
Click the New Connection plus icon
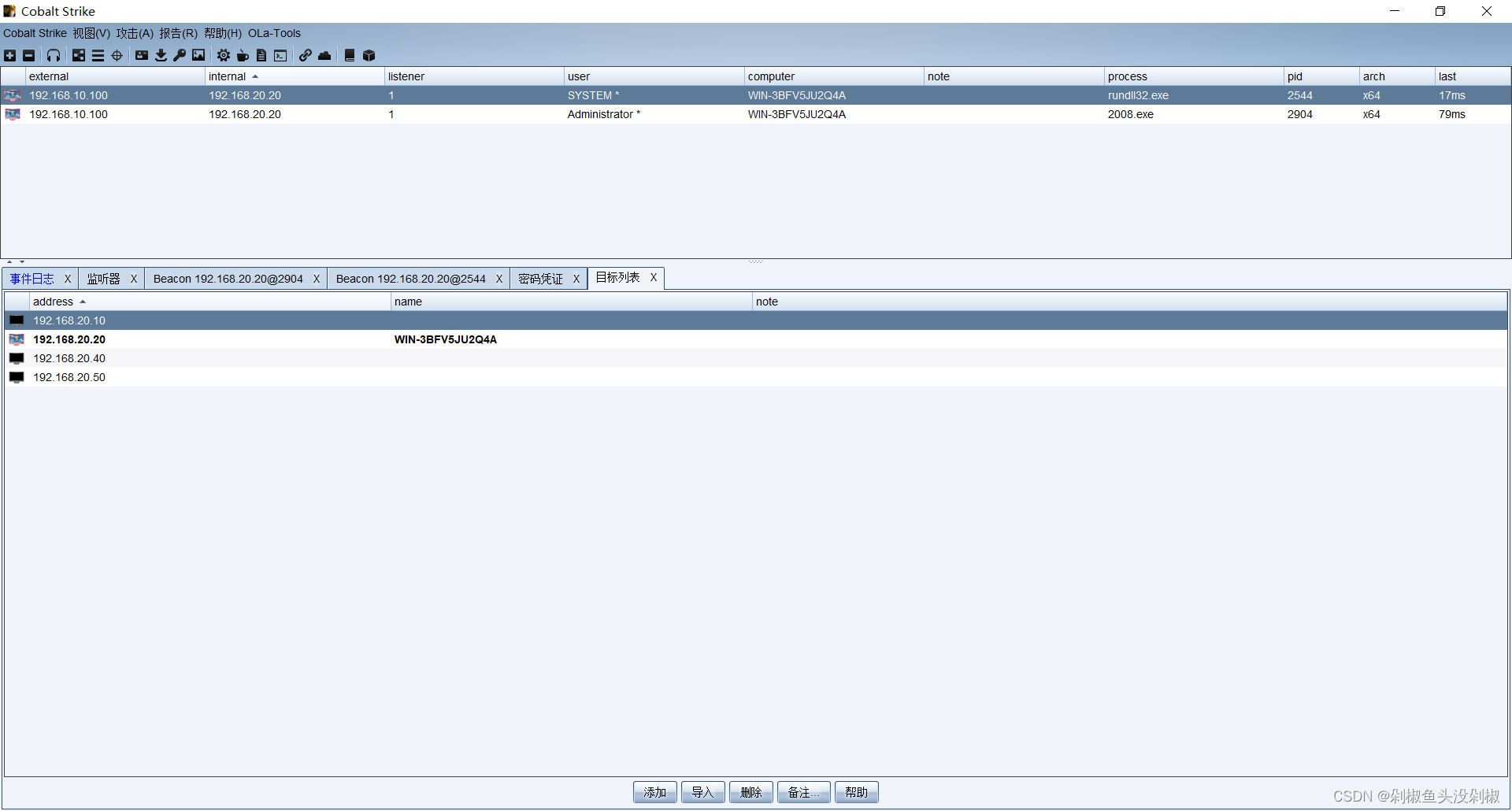tap(9, 55)
